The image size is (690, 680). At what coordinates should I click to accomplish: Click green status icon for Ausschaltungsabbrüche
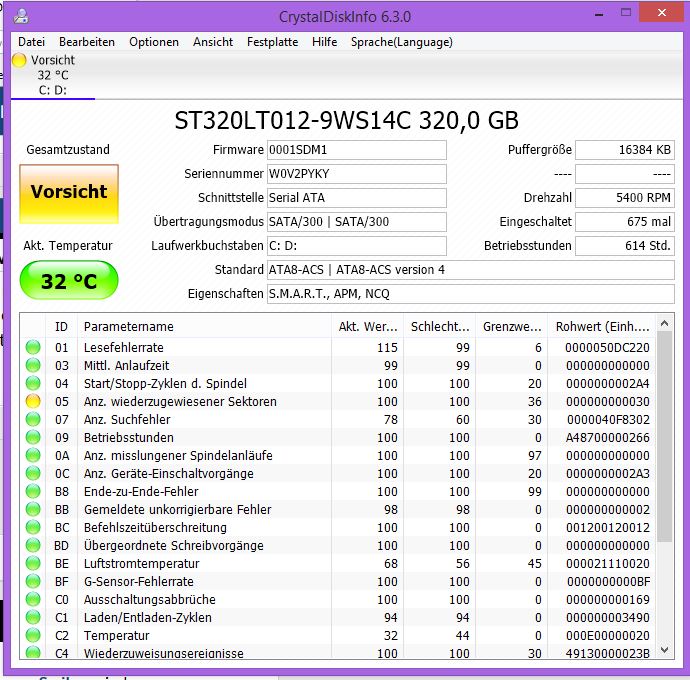[33, 599]
